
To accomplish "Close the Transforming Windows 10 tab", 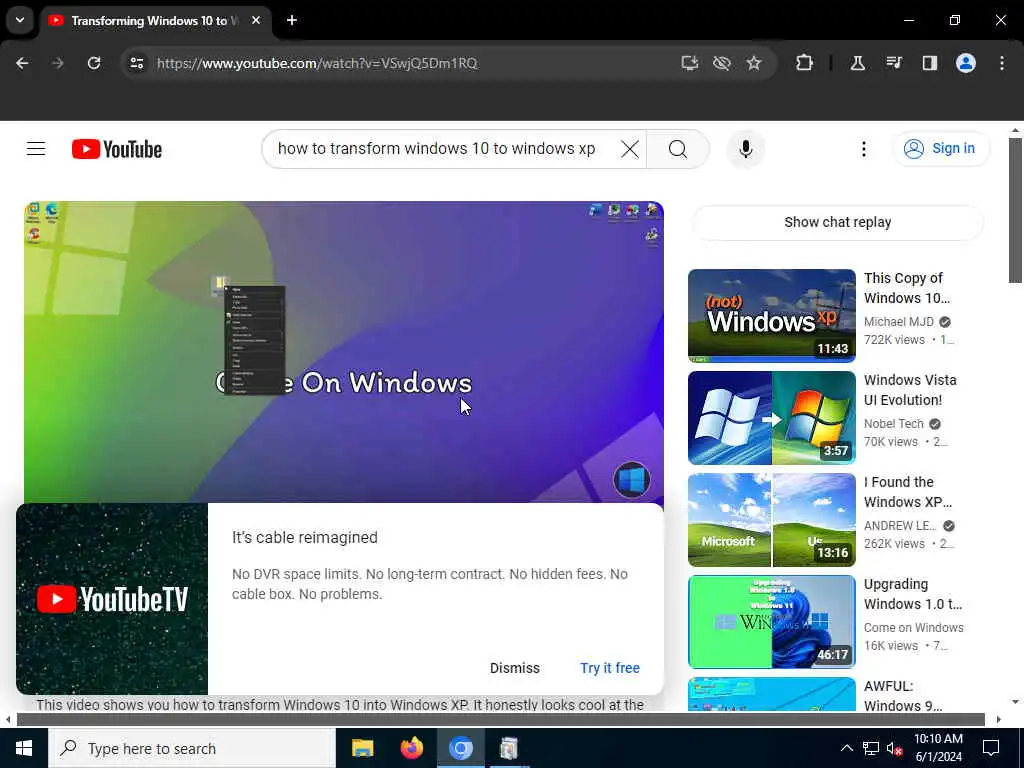I will coord(256,20).
